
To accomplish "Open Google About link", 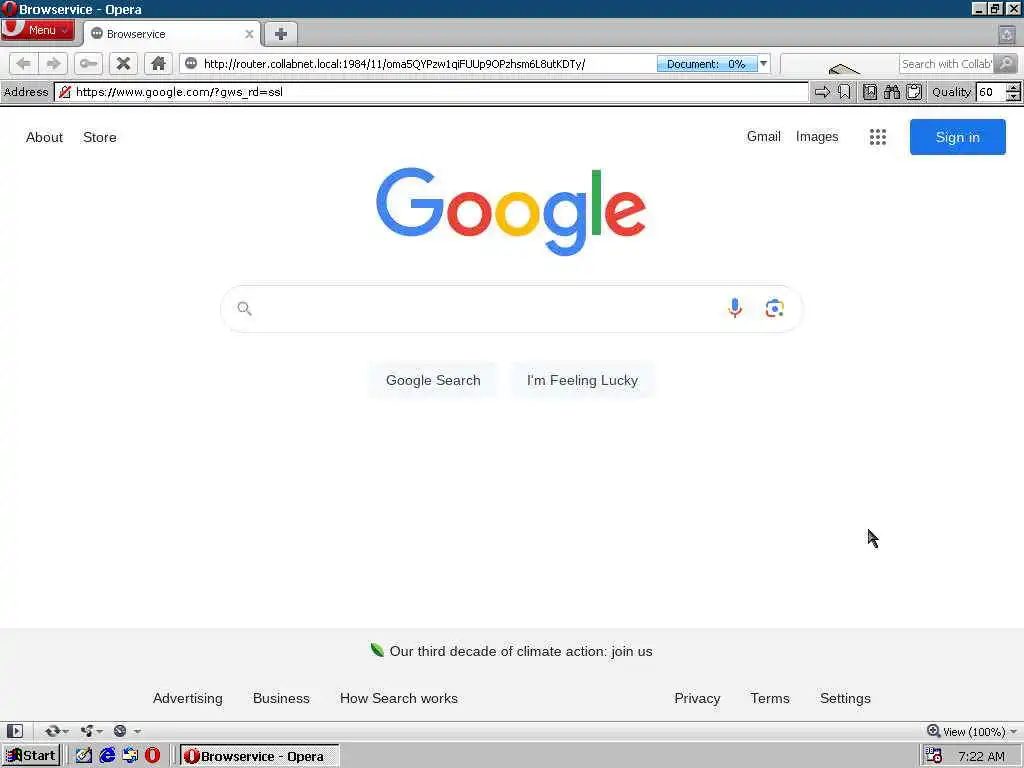I will [x=44, y=137].
